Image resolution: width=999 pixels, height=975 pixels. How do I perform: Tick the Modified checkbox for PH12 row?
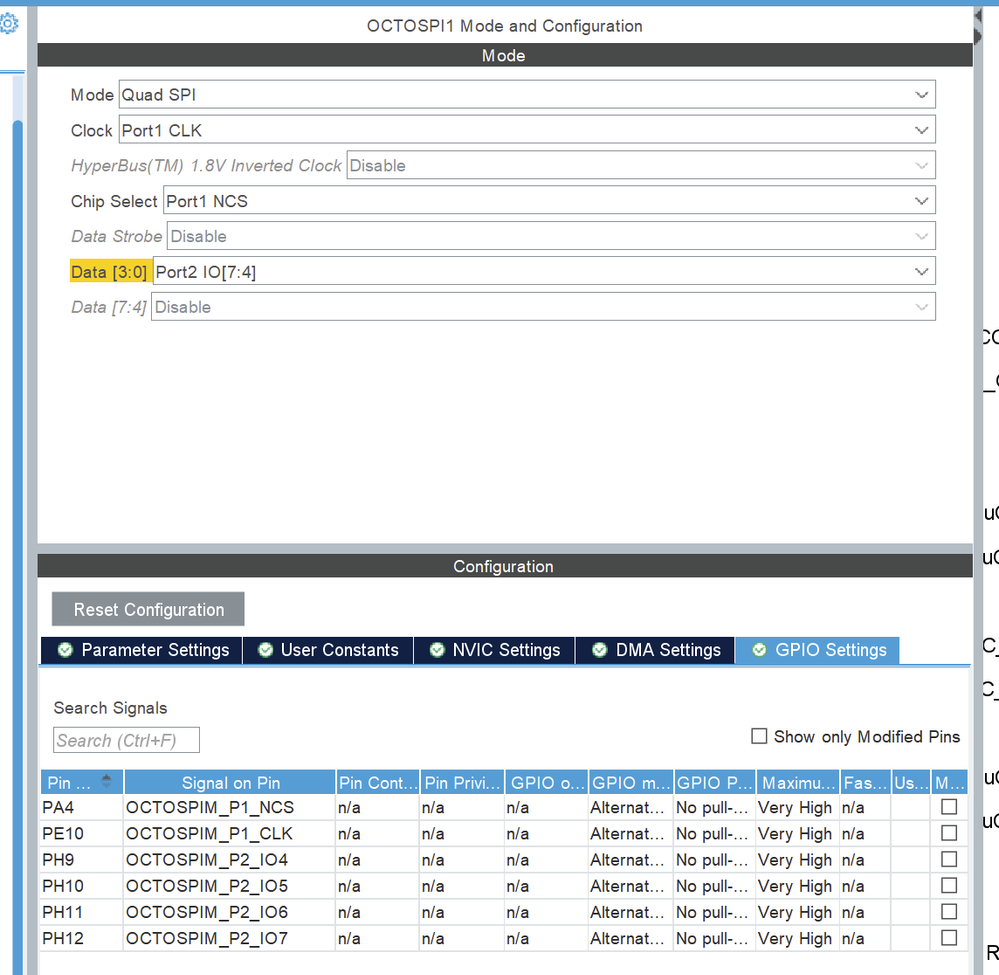click(949, 937)
